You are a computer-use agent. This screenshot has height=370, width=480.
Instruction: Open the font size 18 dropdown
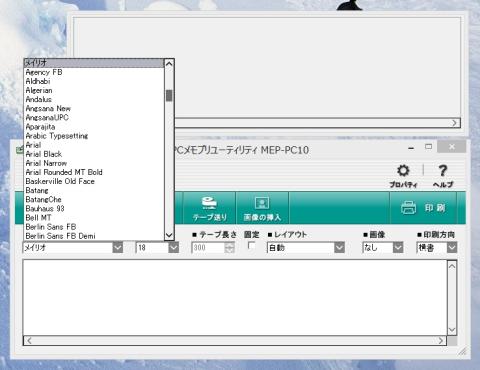[174, 248]
